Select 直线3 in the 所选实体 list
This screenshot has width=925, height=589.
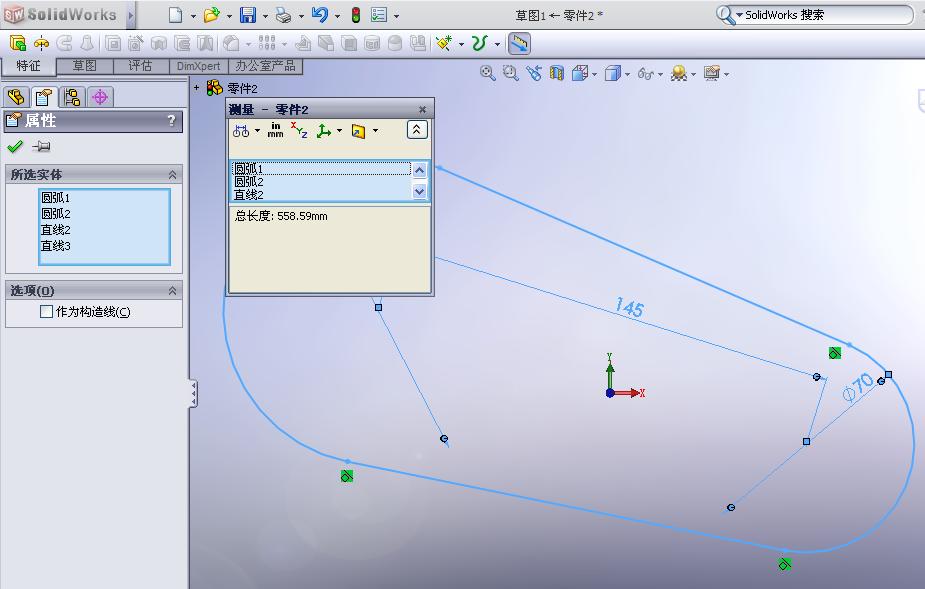(x=55, y=246)
